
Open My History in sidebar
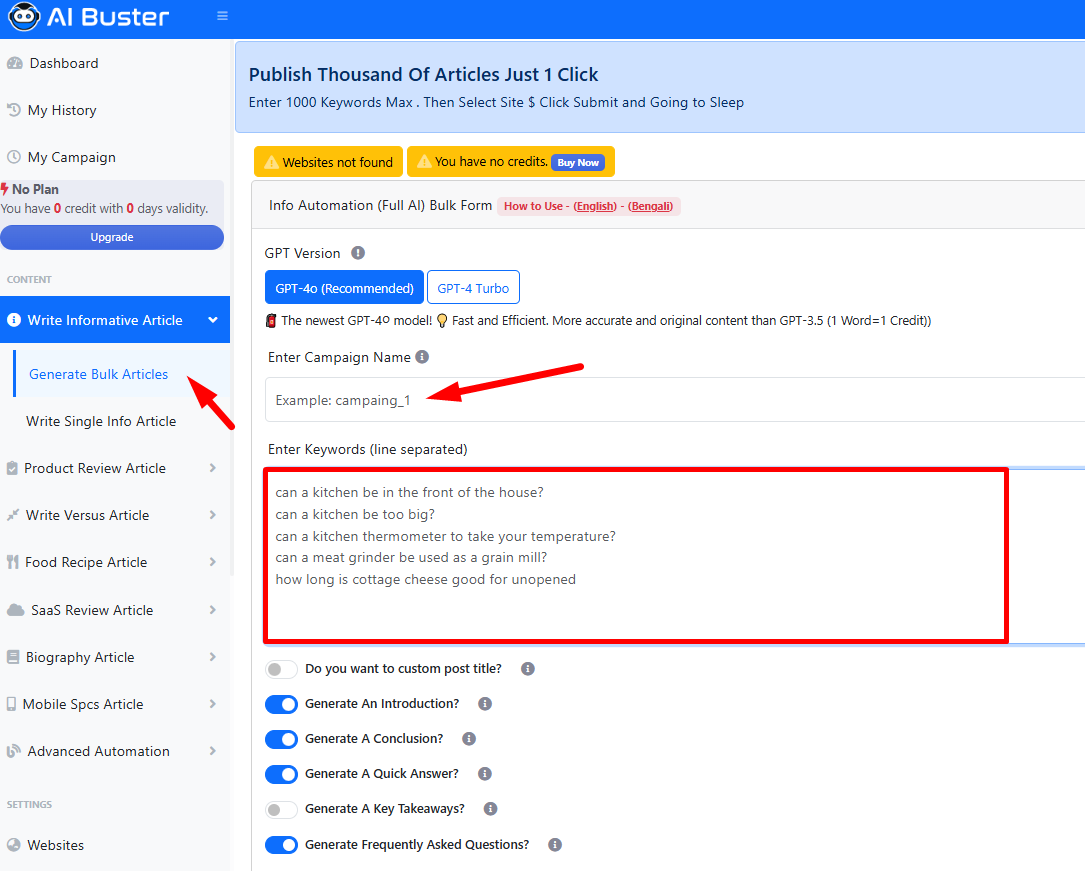pyautogui.click(x=115, y=110)
